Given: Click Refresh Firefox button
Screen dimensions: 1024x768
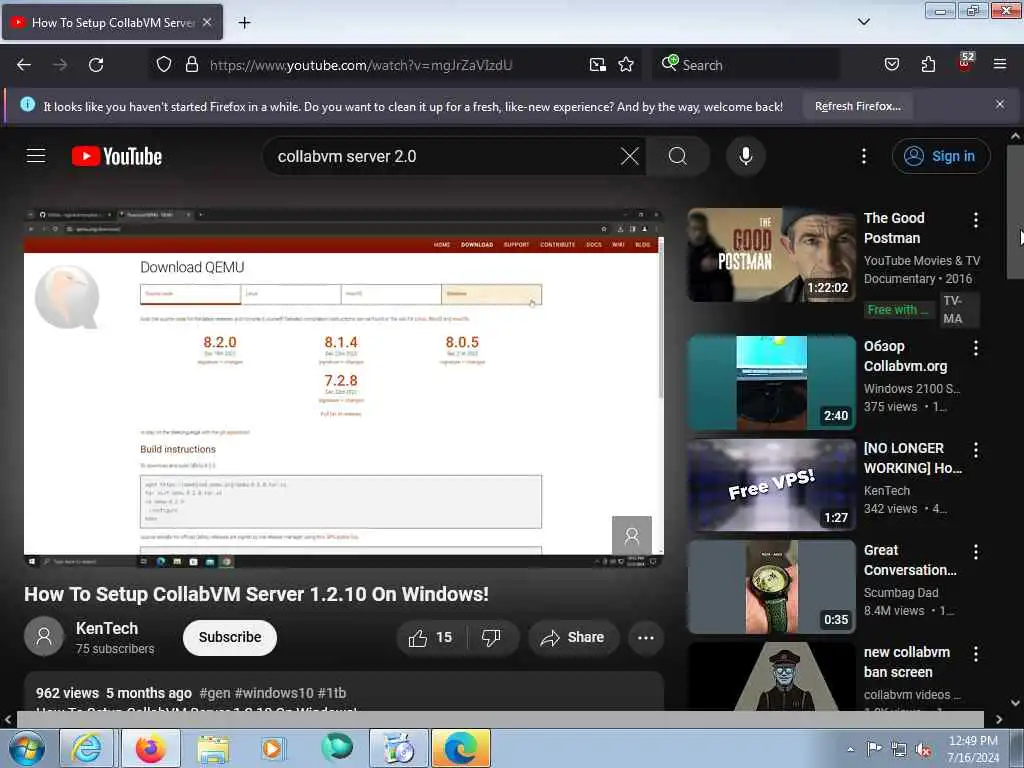Looking at the screenshot, I should point(857,106).
